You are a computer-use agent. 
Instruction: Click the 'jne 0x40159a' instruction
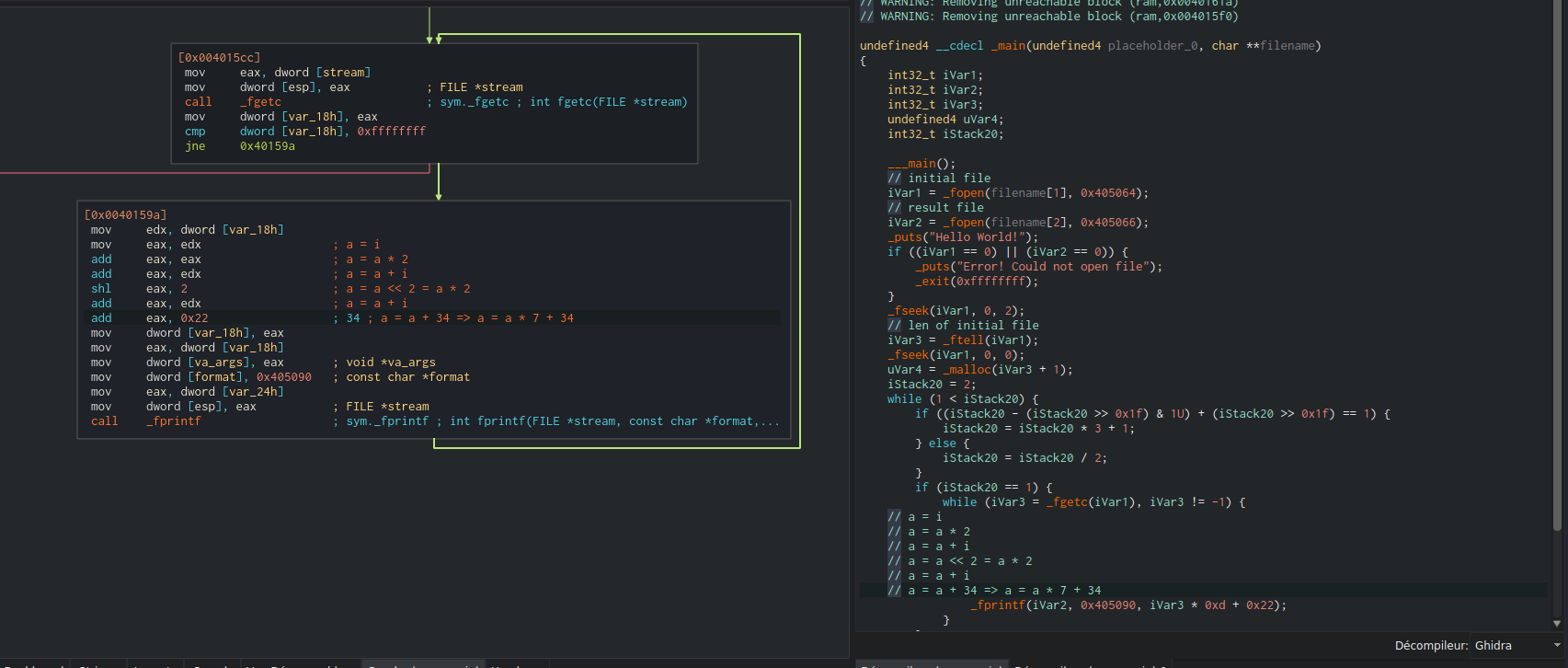click(240, 145)
